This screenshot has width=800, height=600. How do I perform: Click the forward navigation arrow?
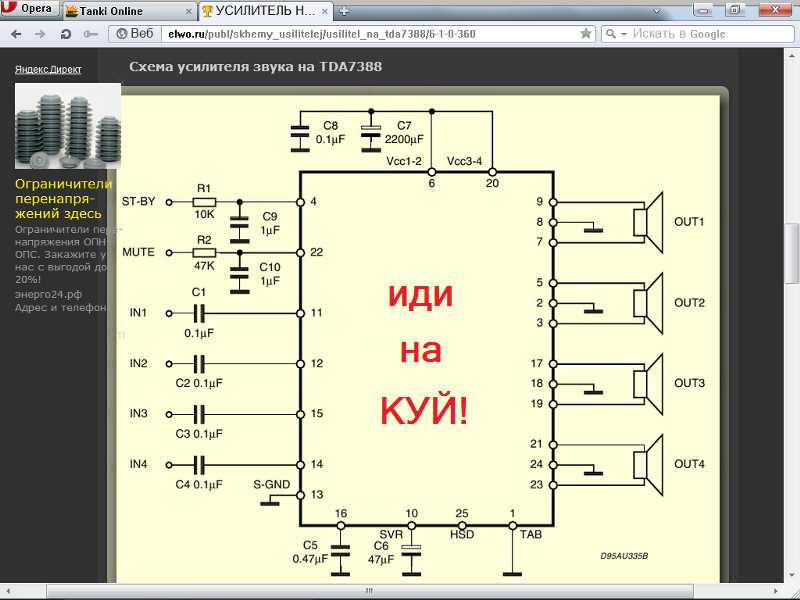click(38, 33)
